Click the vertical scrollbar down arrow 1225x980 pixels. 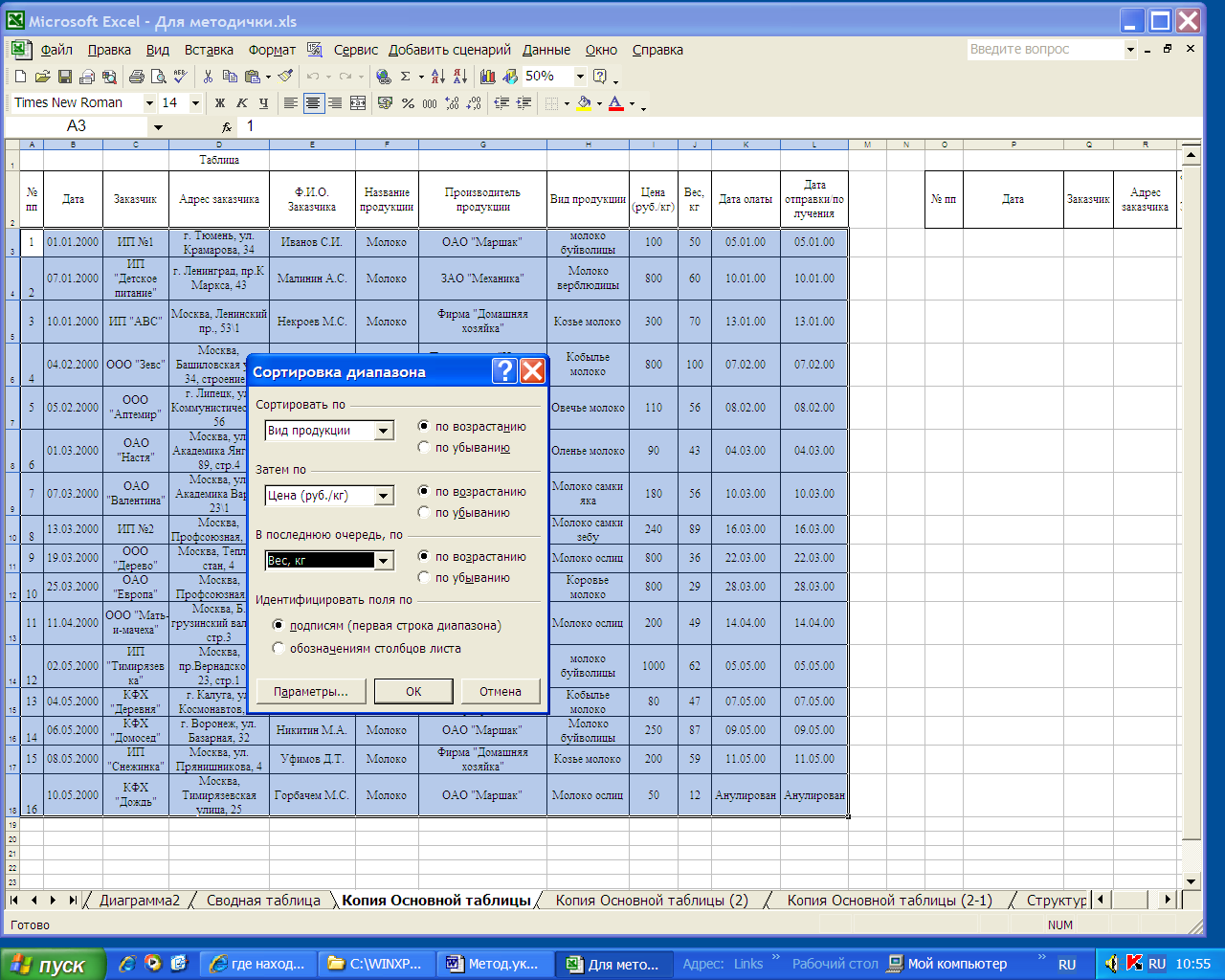tap(1191, 881)
